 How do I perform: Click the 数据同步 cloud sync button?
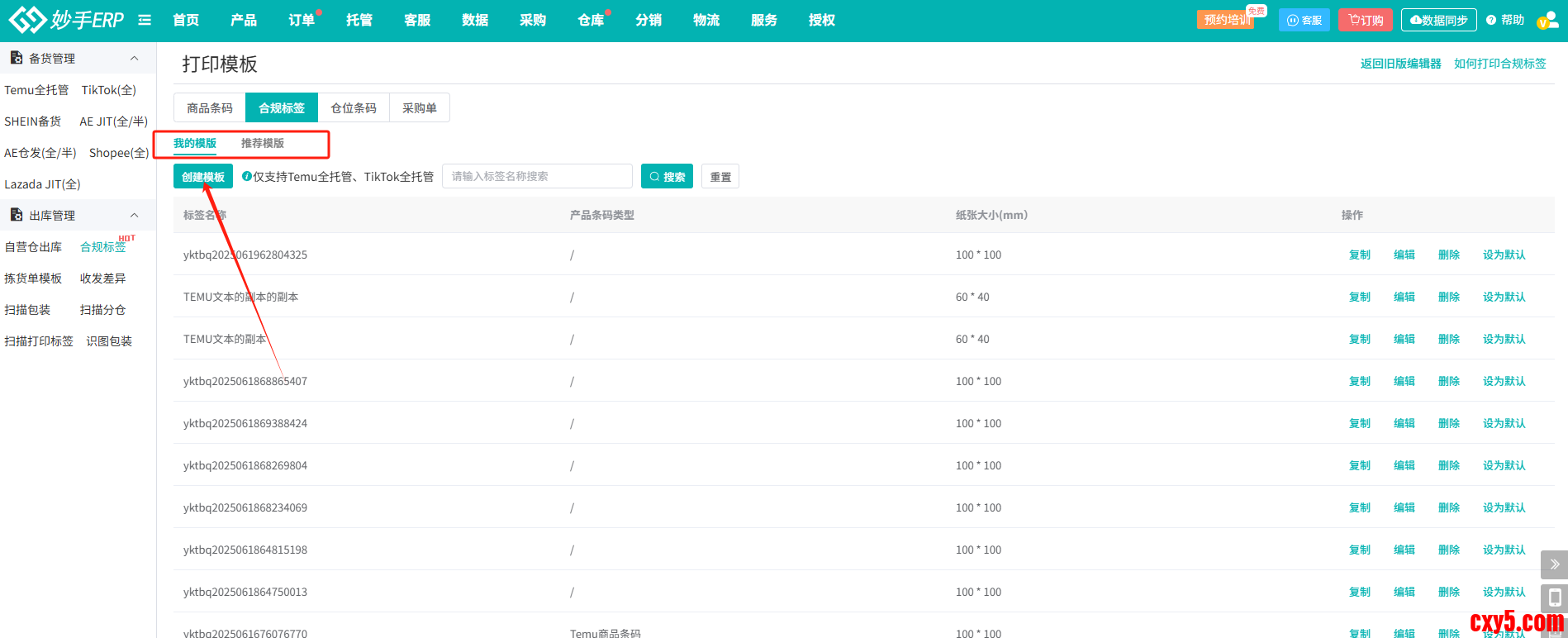1438,20
